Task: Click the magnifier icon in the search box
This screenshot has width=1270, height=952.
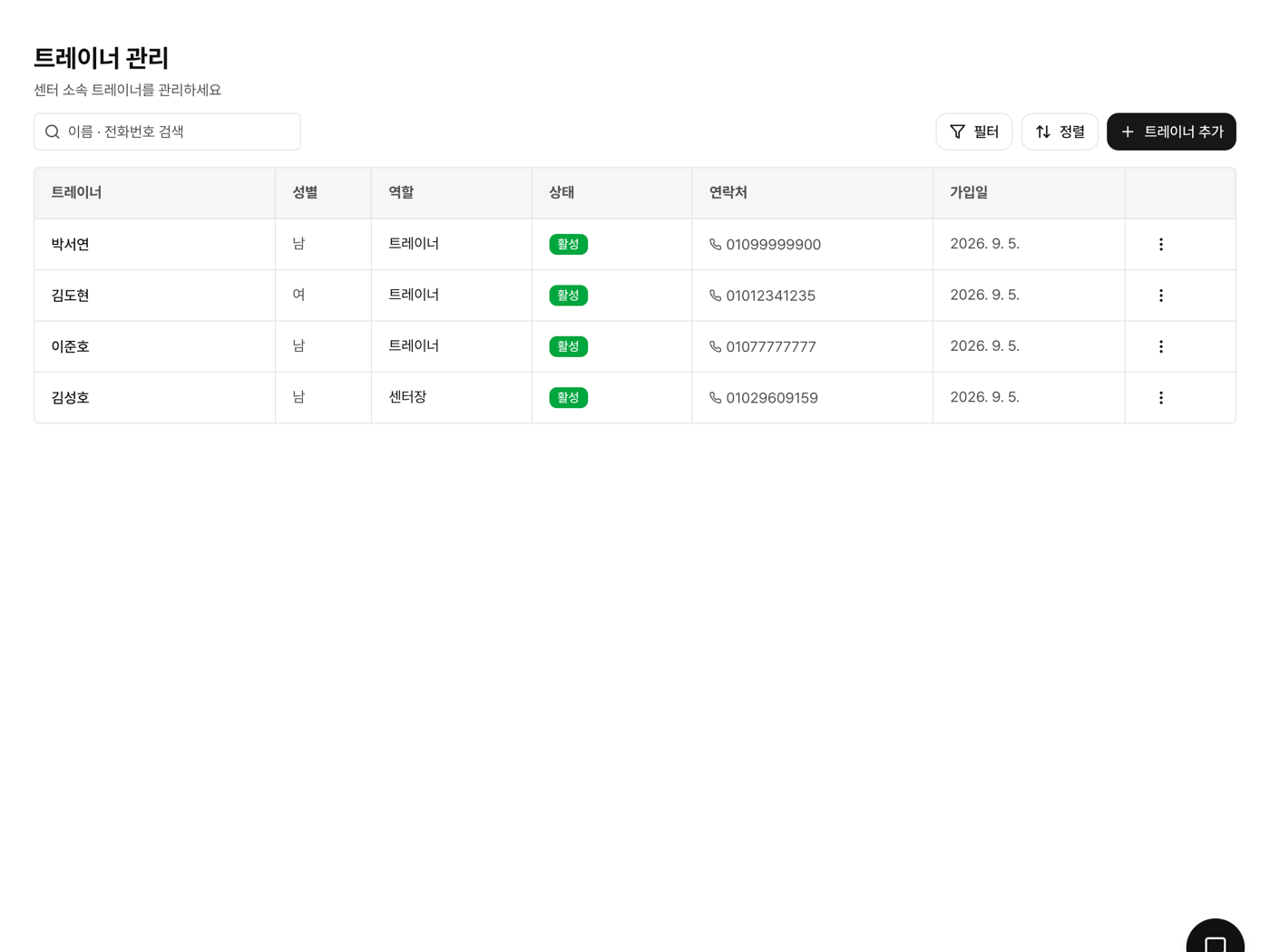Action: click(53, 132)
